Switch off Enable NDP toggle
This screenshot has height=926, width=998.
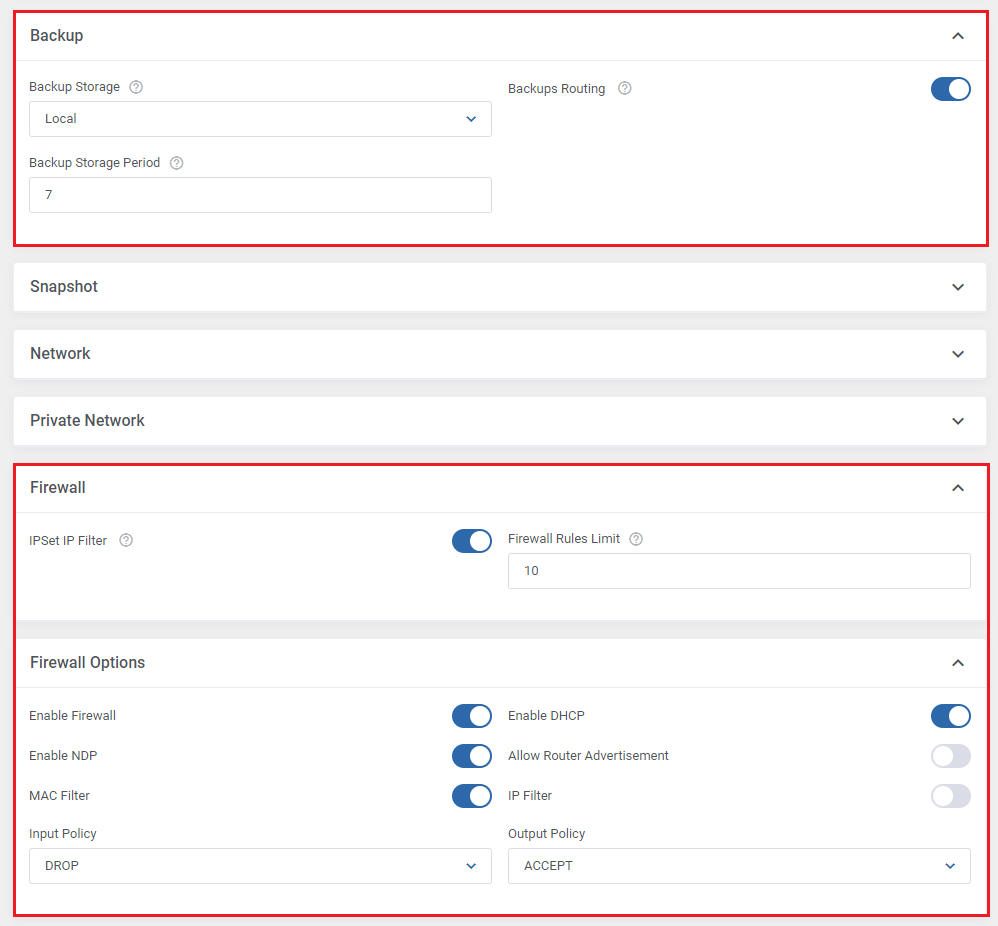(x=472, y=756)
